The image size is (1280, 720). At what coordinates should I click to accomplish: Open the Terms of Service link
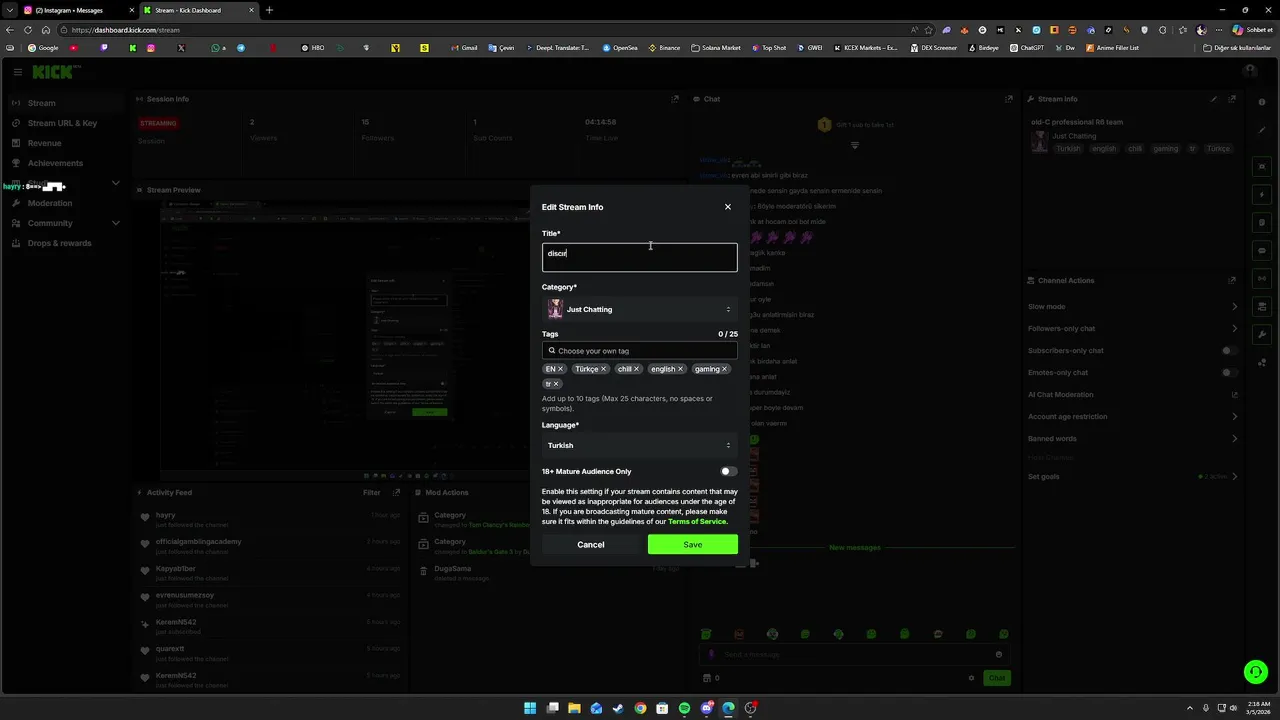pos(697,521)
